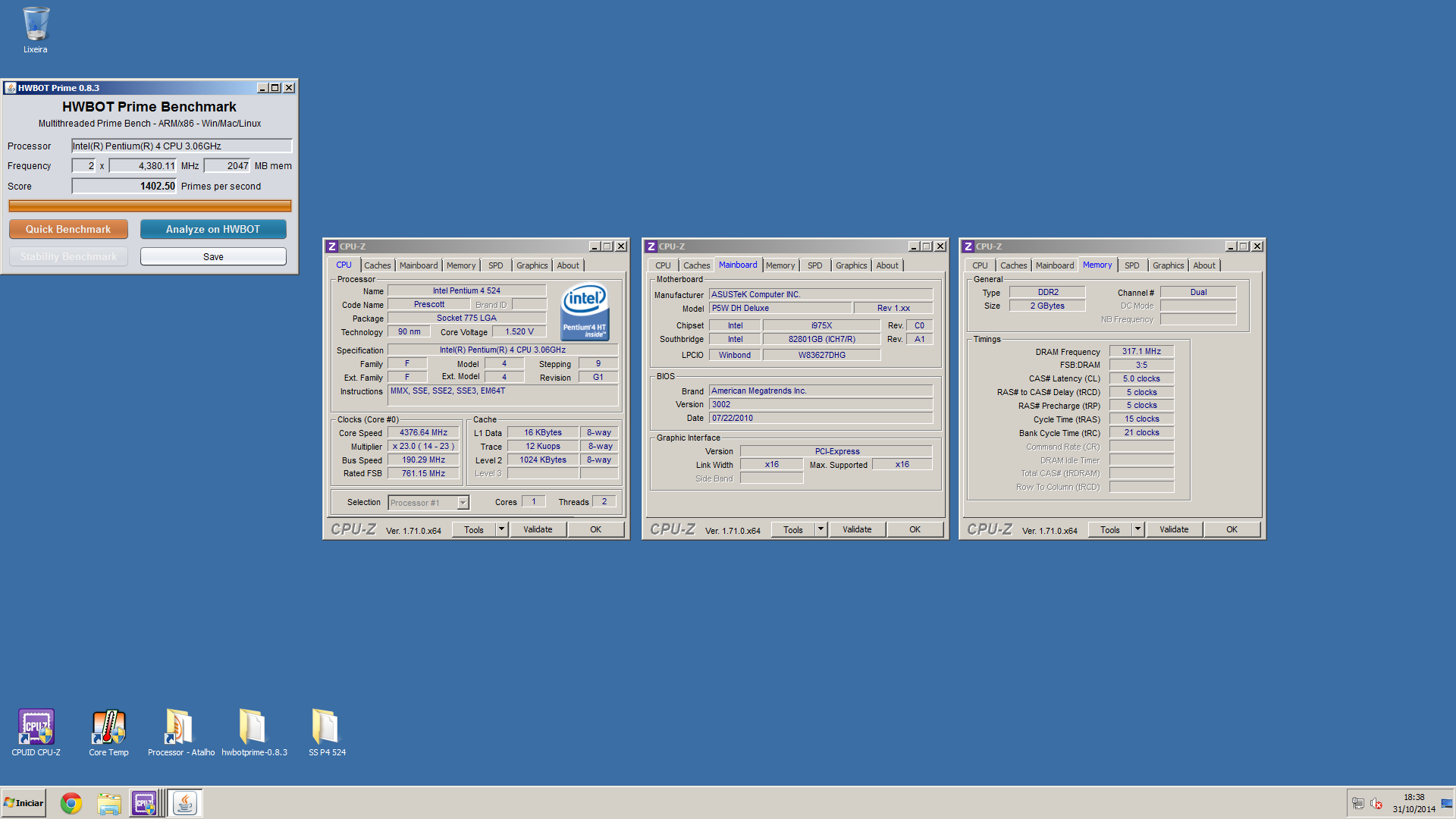
Task: Click the motherboard model P5W DH Deluxe
Action: click(780, 308)
